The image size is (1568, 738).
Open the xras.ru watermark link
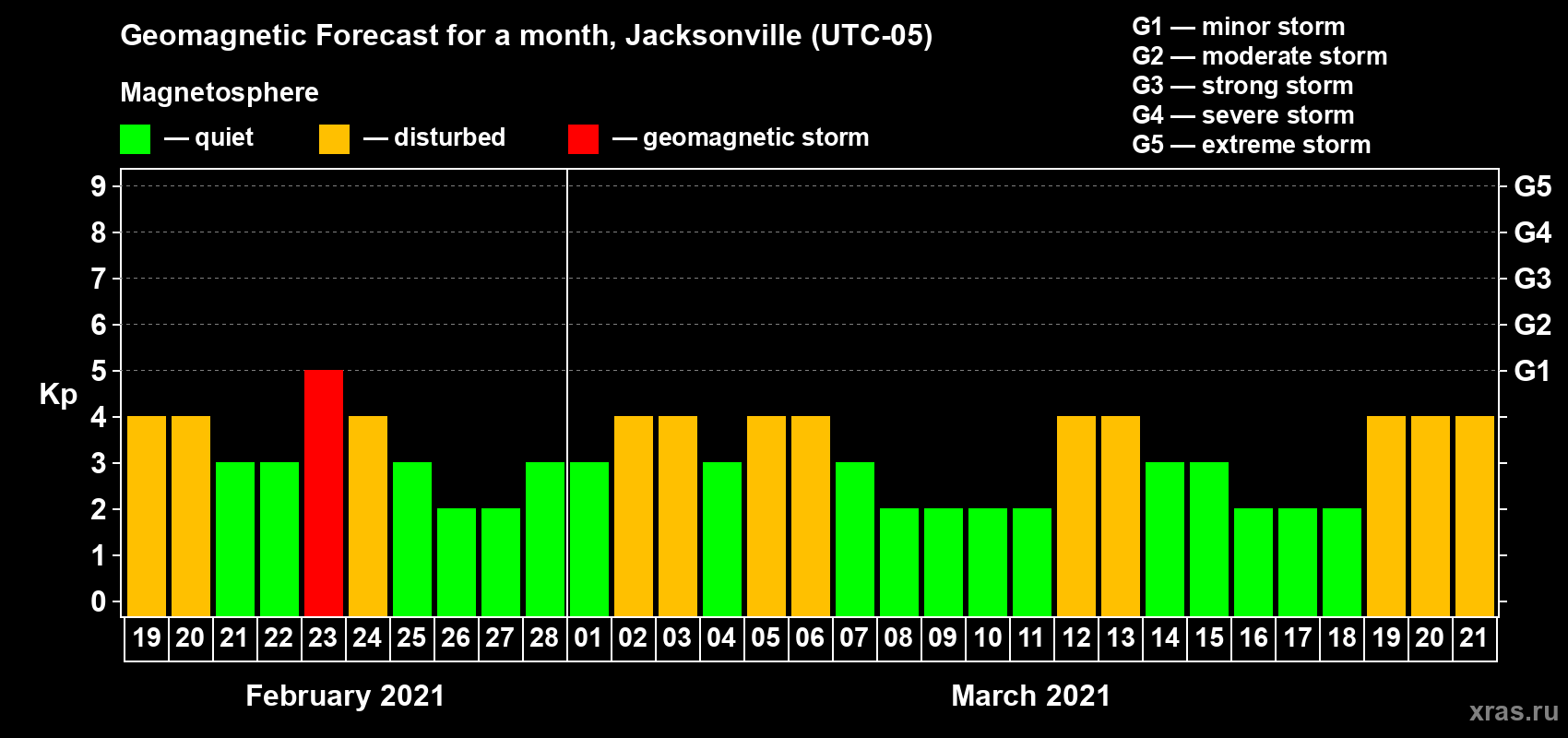coord(1513,711)
